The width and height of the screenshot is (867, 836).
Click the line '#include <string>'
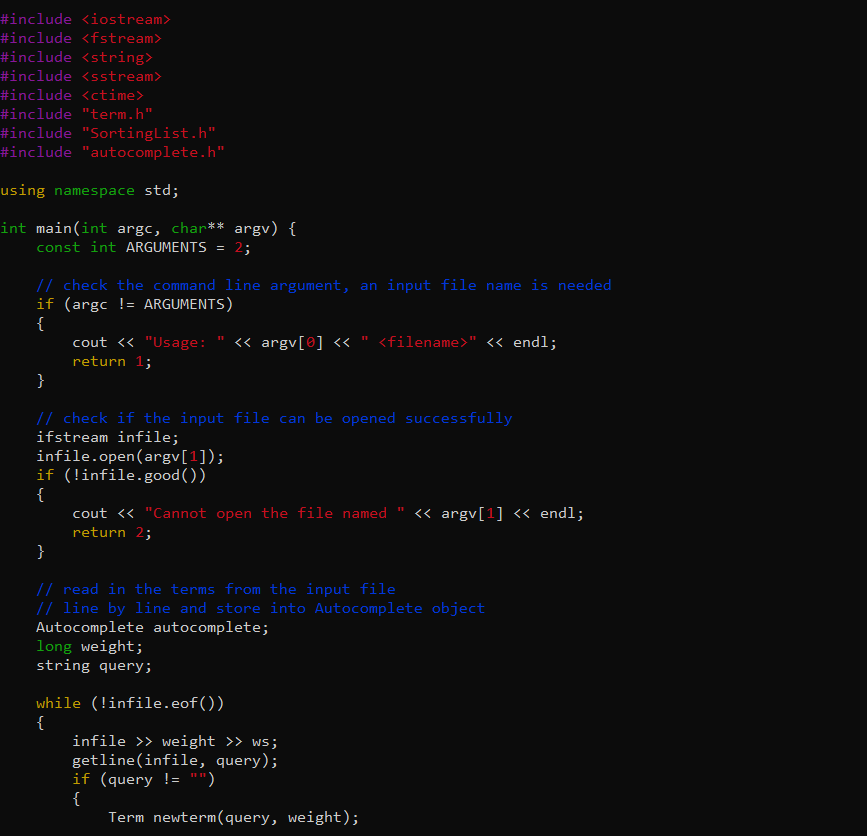click(76, 58)
